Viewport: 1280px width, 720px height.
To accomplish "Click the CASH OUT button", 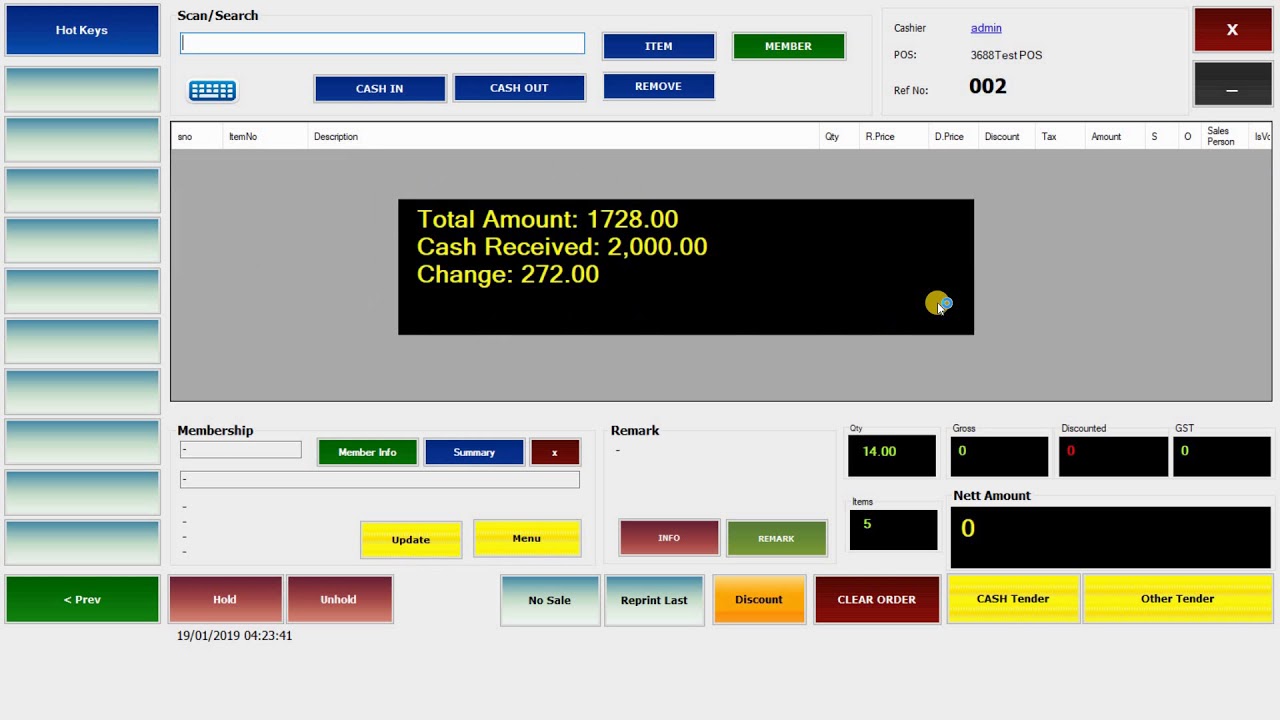I will point(519,88).
